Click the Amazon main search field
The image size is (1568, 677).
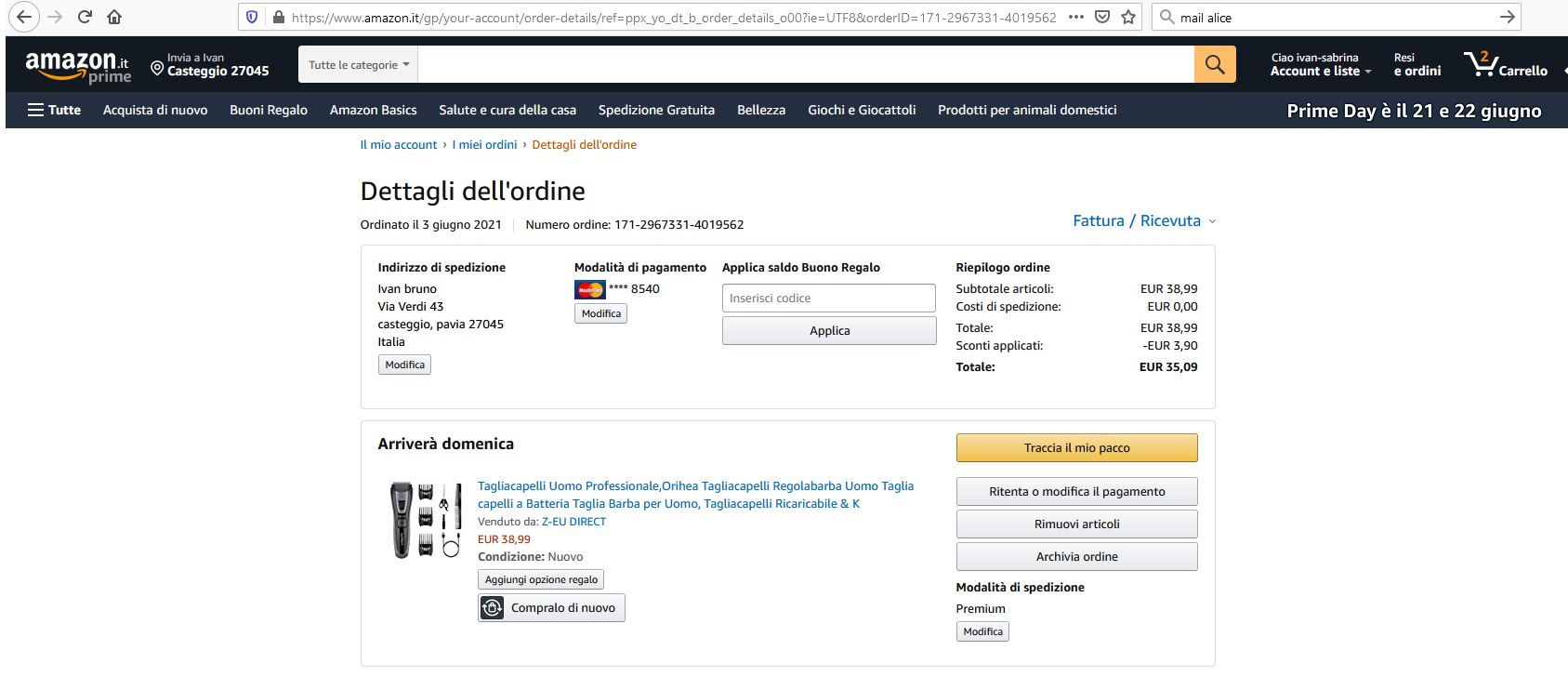click(807, 64)
